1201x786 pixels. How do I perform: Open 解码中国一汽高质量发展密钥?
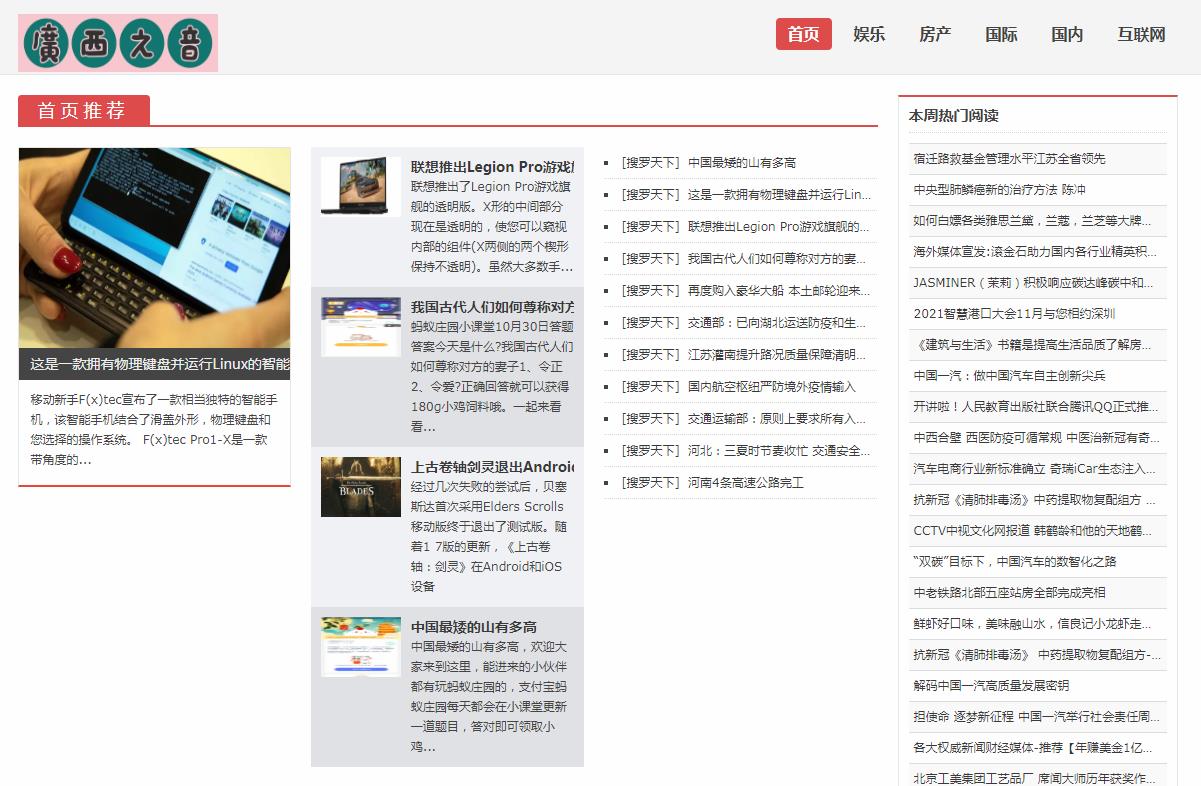point(991,686)
